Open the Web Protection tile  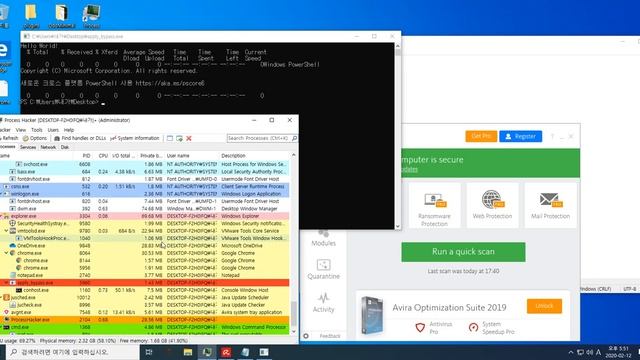pyautogui.click(x=492, y=205)
